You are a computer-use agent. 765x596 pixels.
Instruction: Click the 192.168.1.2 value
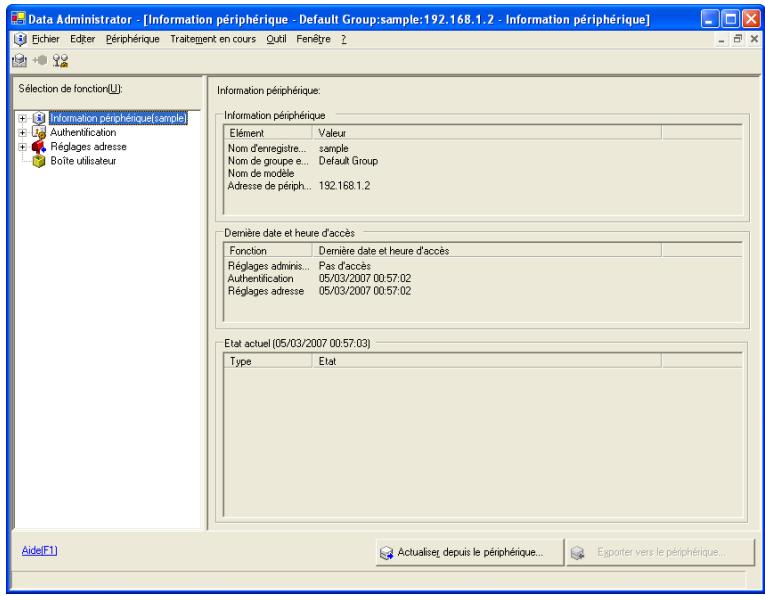(x=344, y=186)
